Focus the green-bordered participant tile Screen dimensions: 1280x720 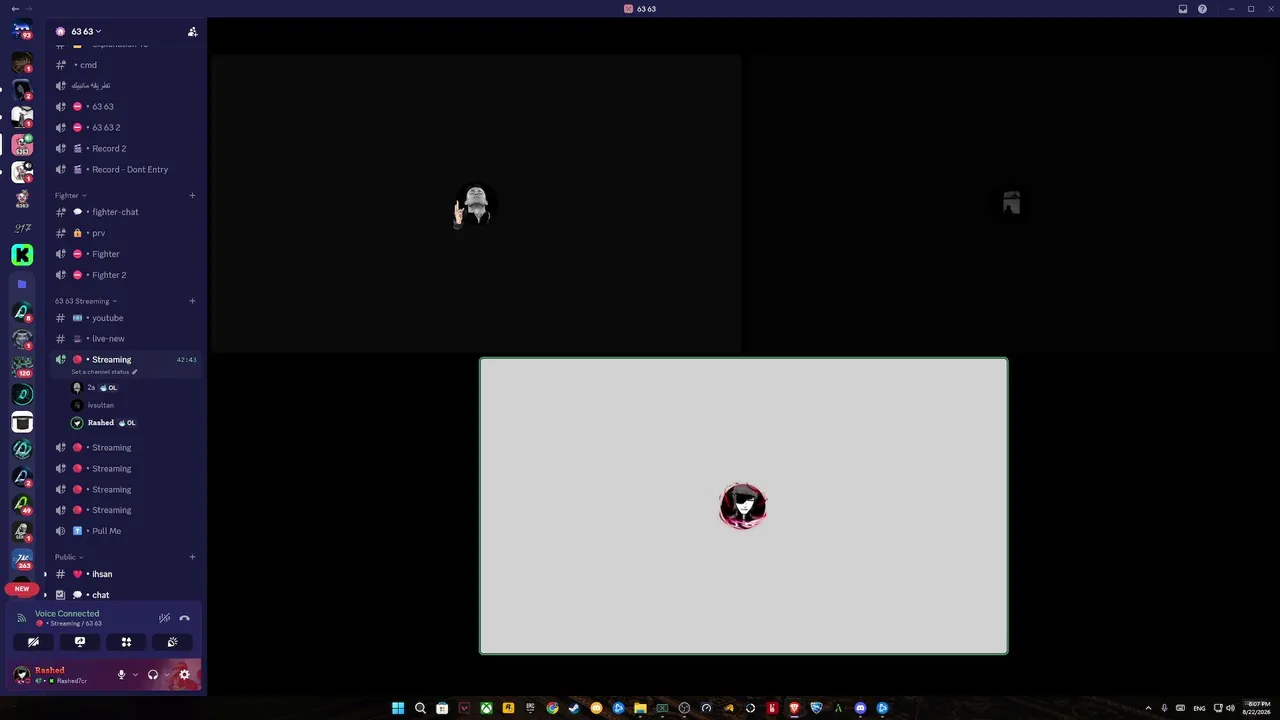pyautogui.click(x=744, y=506)
